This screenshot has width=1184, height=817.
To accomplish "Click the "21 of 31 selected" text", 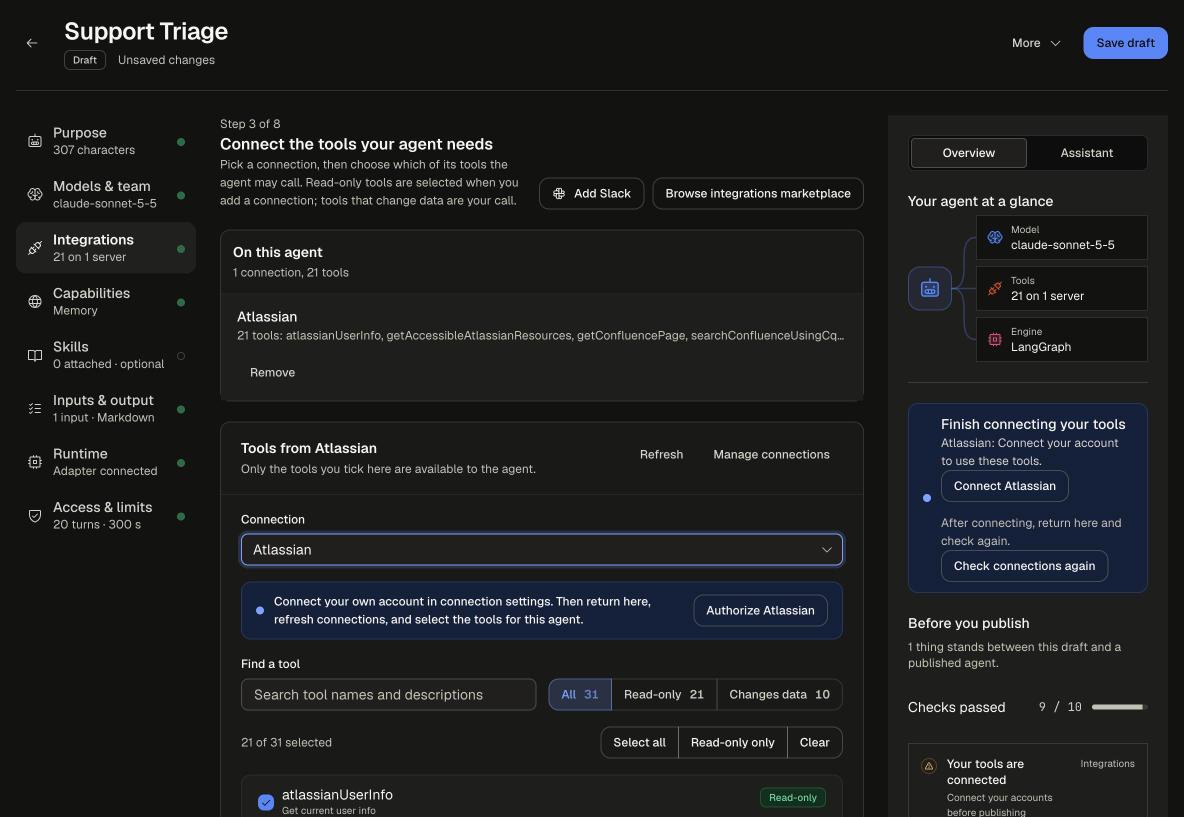I will coord(286,743).
